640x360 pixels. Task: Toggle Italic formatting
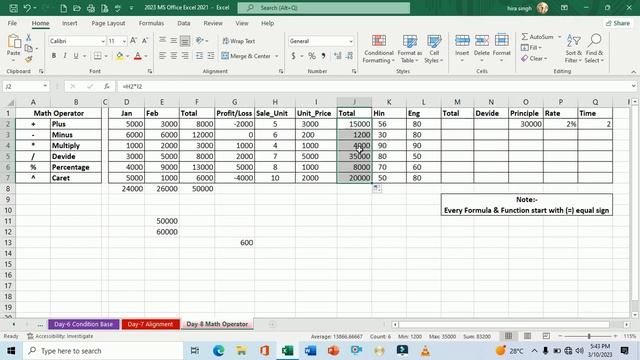64,56
